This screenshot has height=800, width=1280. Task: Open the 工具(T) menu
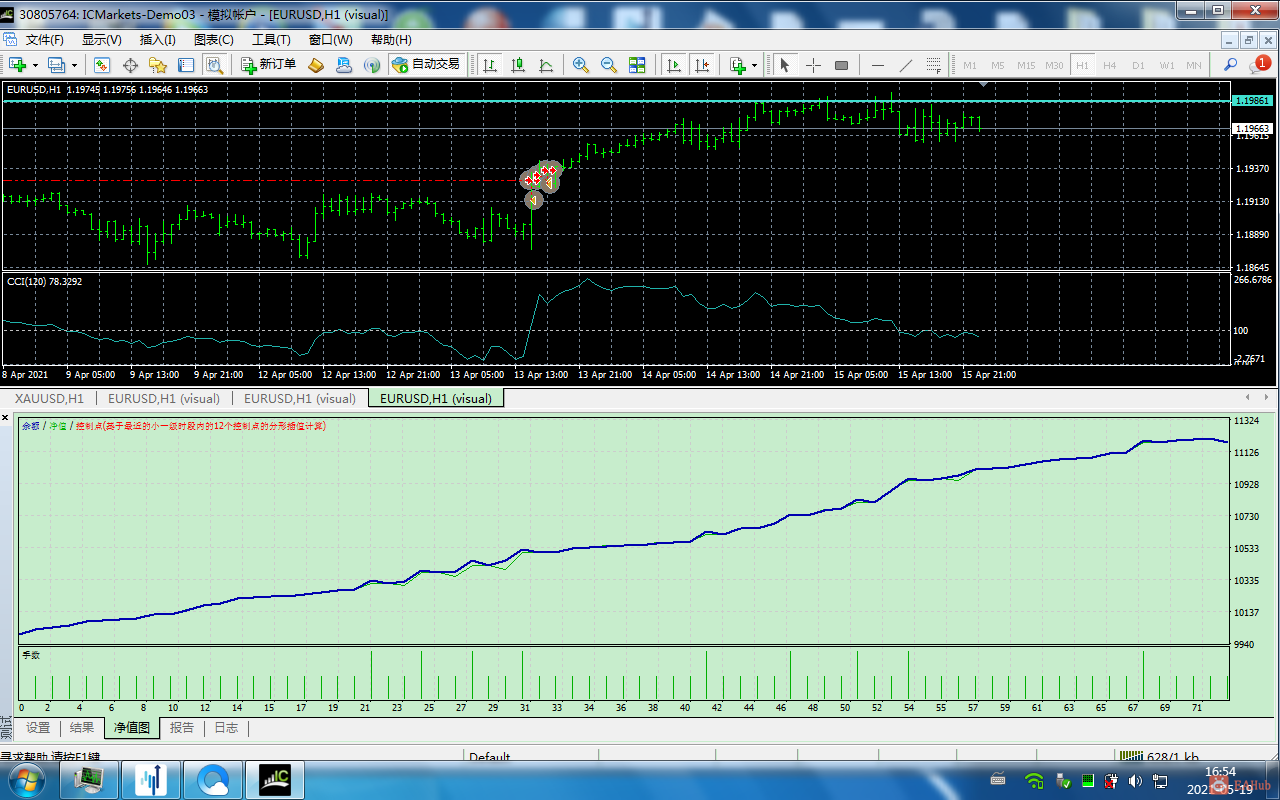pyautogui.click(x=271, y=40)
